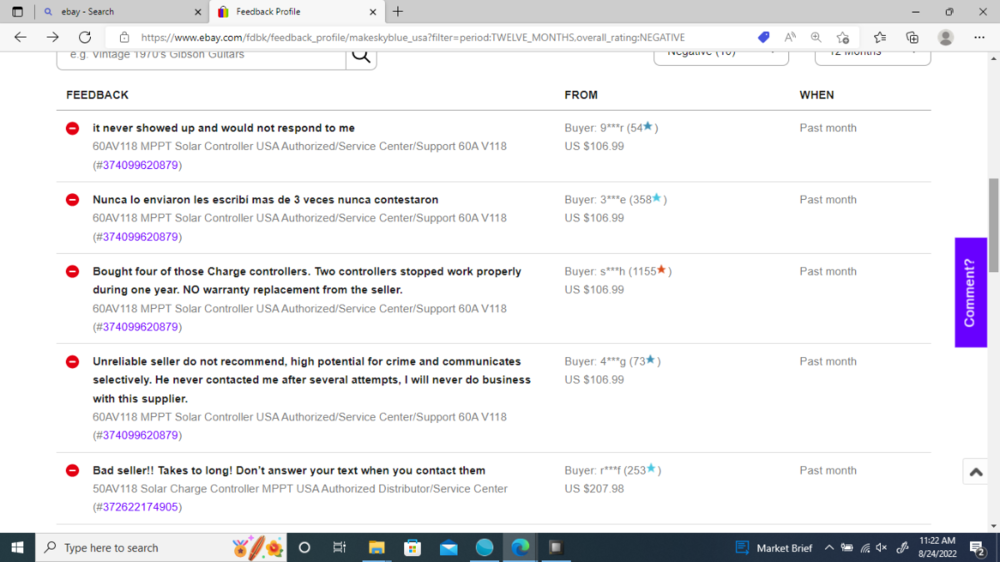Open Microsoft Store from taskbar
The image size is (1000, 562).
413,547
